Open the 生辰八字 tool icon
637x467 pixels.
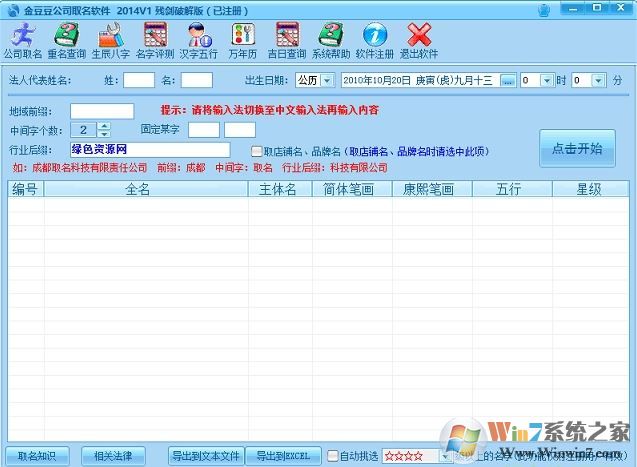tap(110, 41)
